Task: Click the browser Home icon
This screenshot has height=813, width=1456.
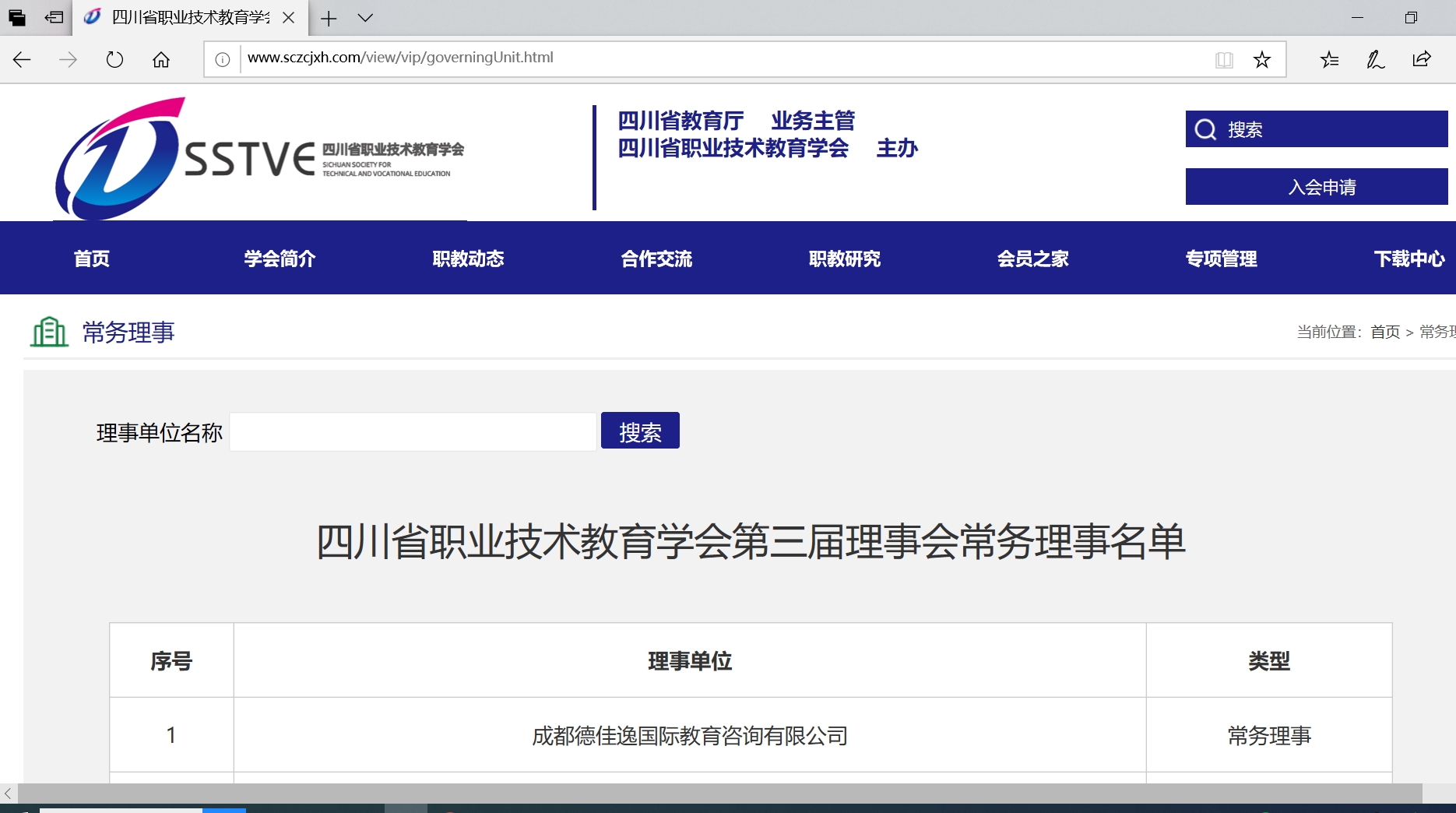Action: pyautogui.click(x=161, y=58)
